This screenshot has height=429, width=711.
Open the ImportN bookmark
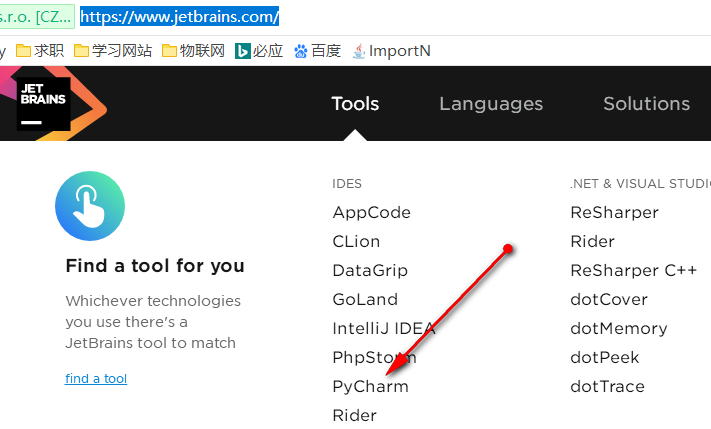392,51
